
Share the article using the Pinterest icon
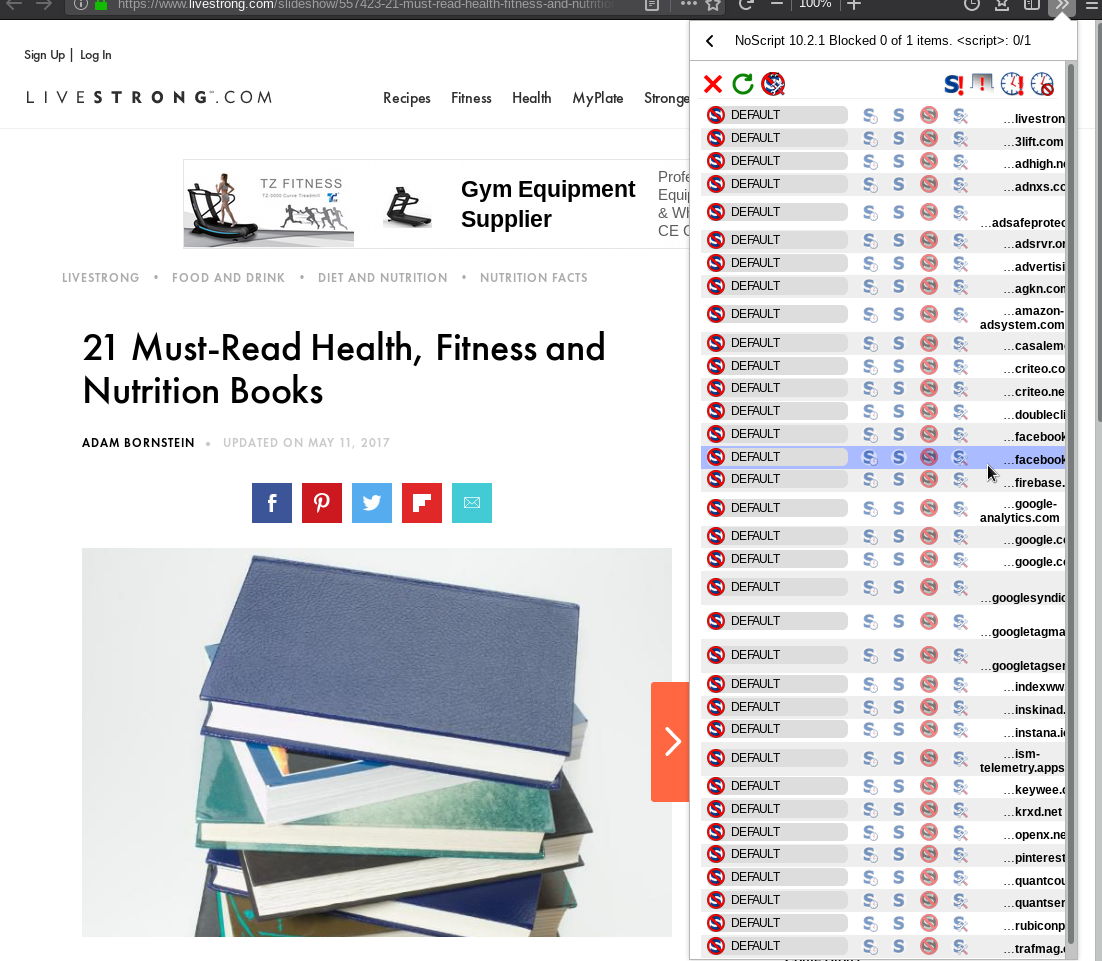click(x=321, y=503)
